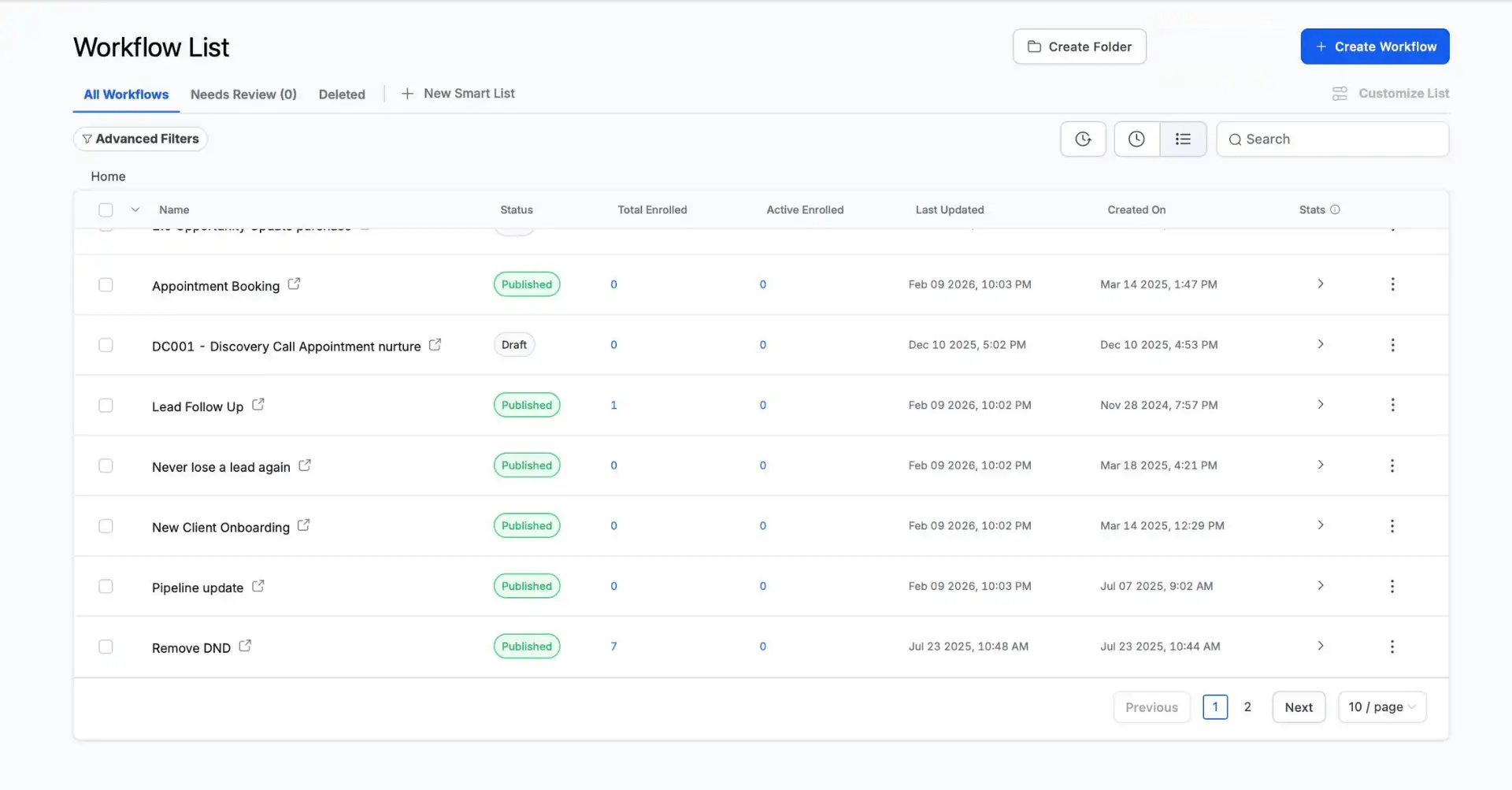Click into the Search workflows field
The width and height of the screenshot is (1512, 790).
pos(1339,139)
